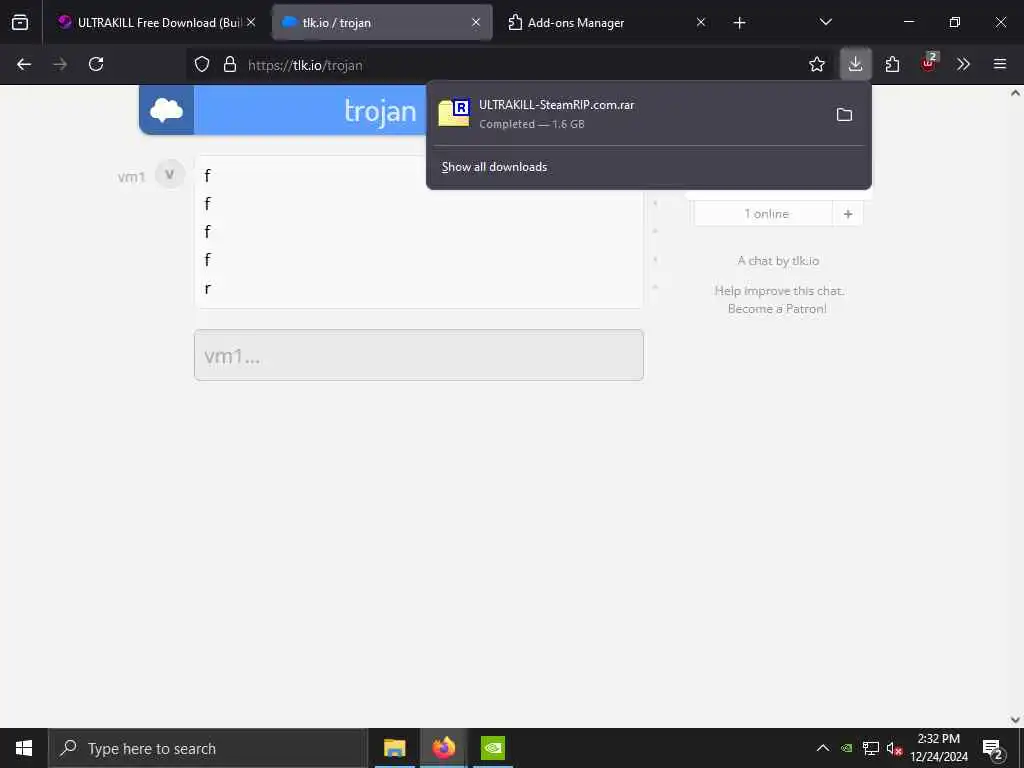Open network status tray icon
1024x768 pixels.
point(871,748)
